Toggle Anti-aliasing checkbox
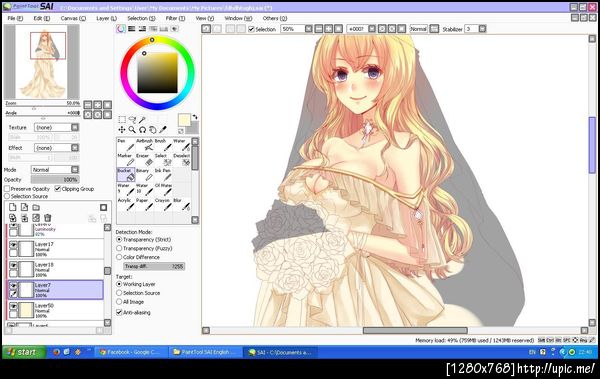 click(x=119, y=312)
